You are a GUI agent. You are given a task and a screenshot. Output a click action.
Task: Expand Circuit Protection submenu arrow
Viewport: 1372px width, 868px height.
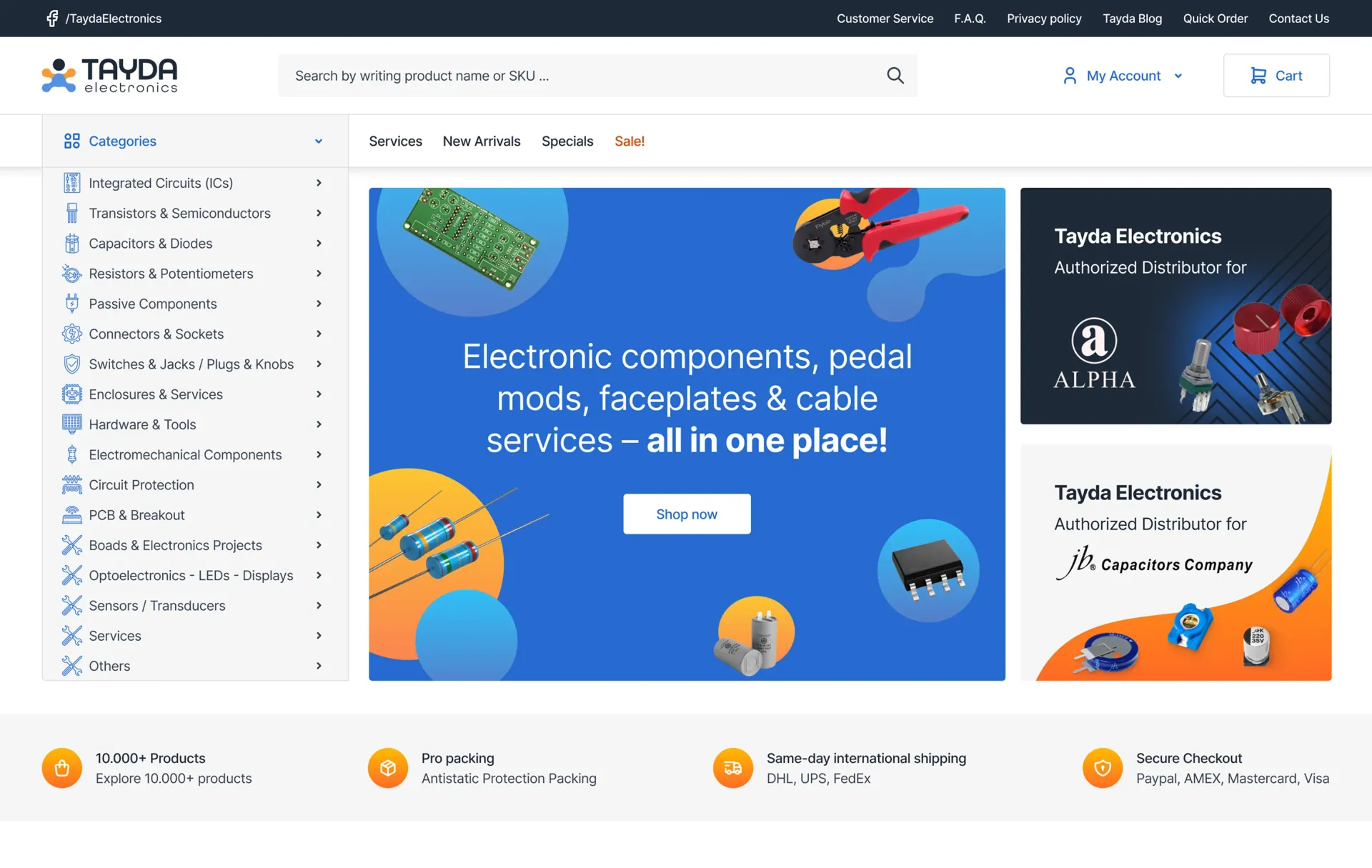tap(319, 485)
